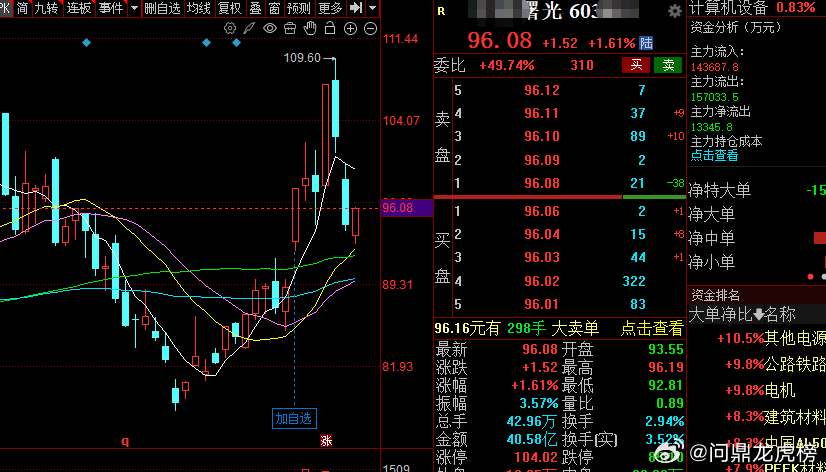826x472 pixels.
Task: Click the 开盘 93.55 value
Action: (x=666, y=349)
